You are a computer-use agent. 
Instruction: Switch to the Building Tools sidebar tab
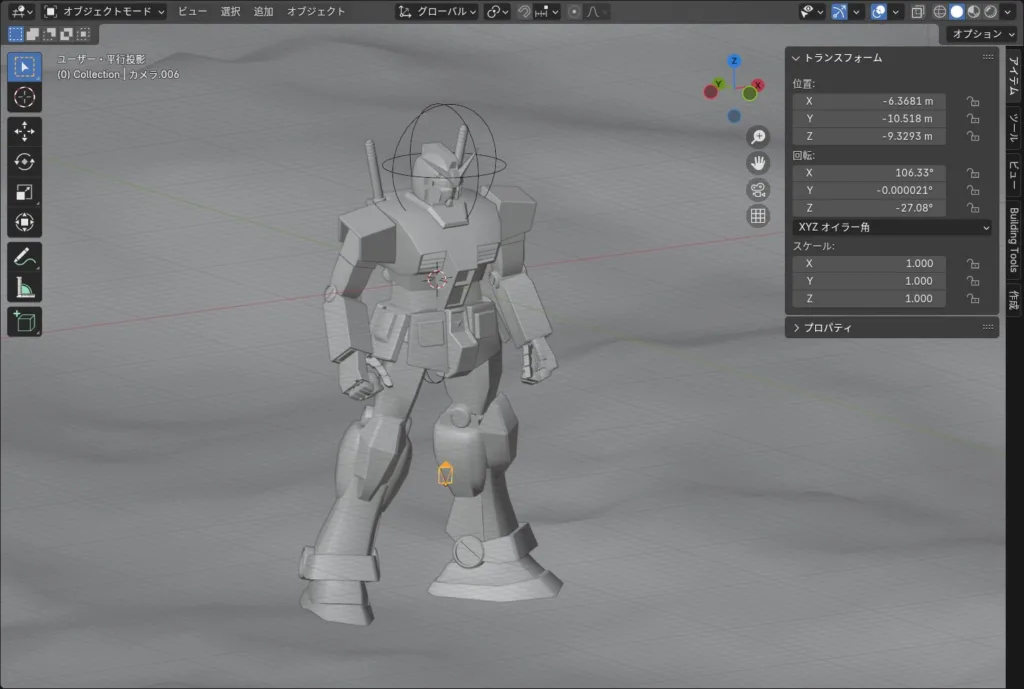pyautogui.click(x=1014, y=239)
